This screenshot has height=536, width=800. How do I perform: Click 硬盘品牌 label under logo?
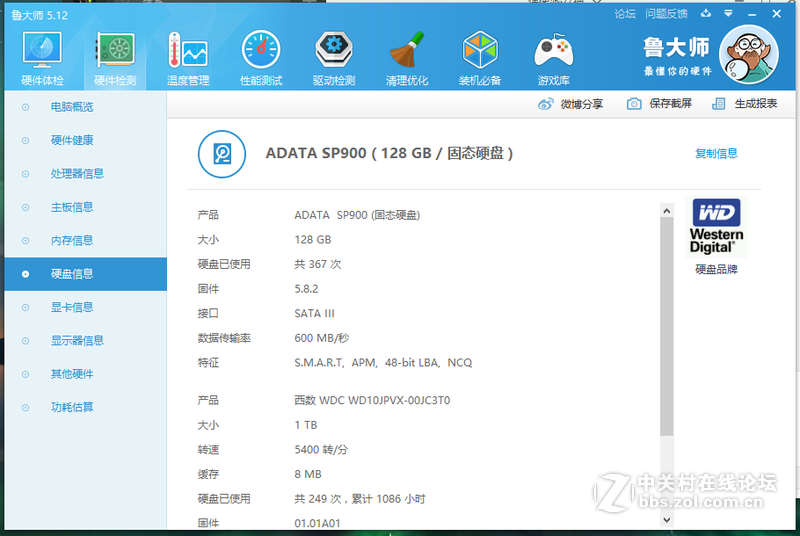pyautogui.click(x=716, y=269)
